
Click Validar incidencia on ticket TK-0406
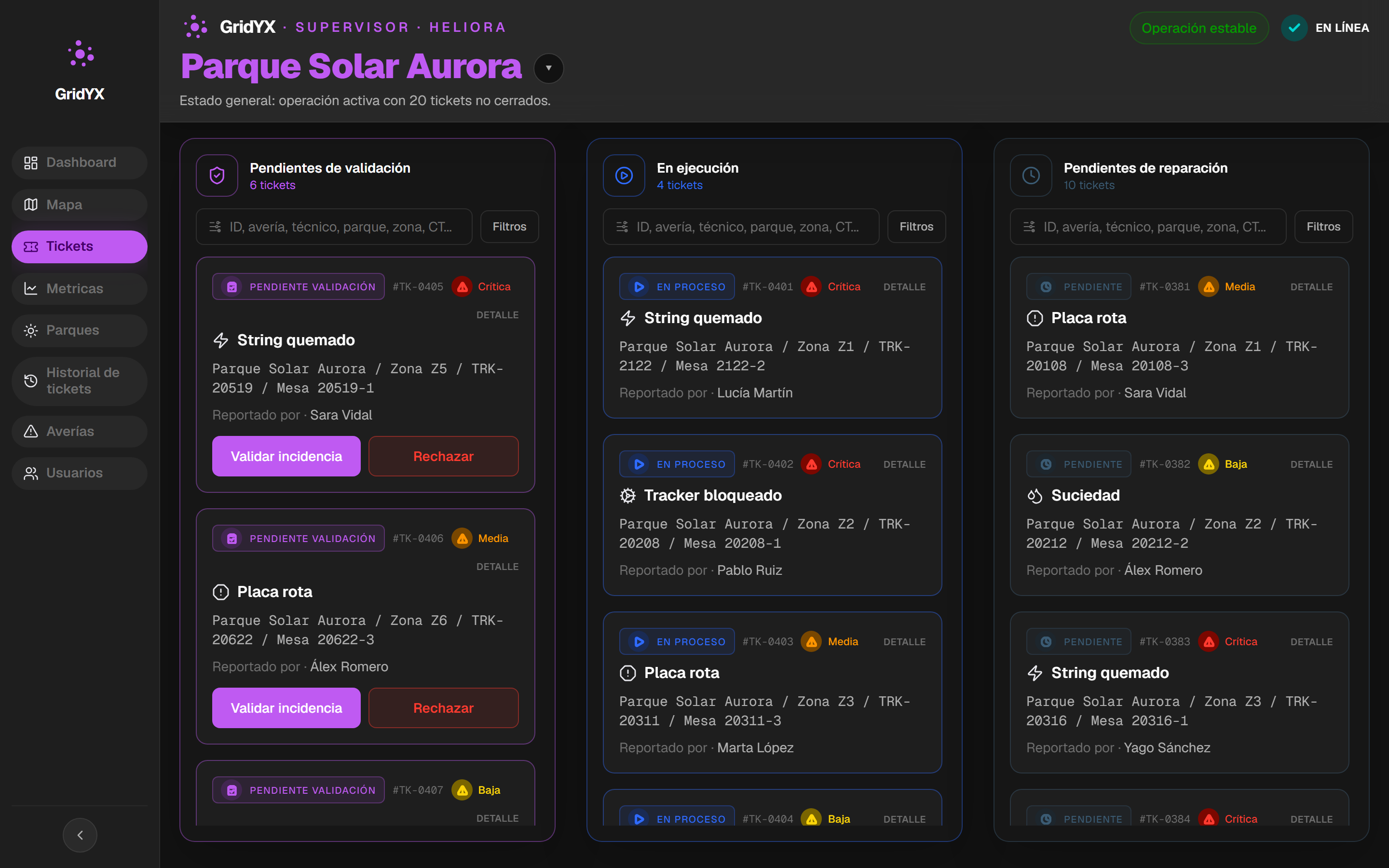[286, 708]
